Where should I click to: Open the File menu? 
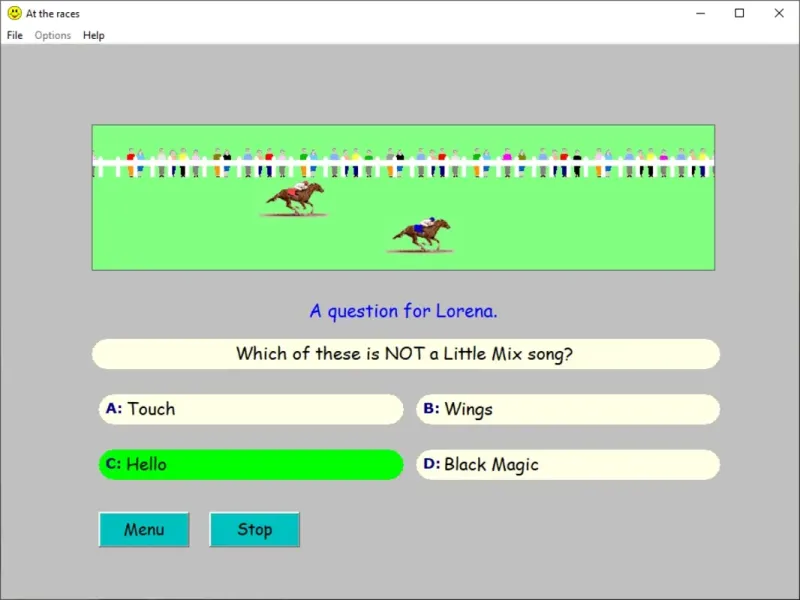pyautogui.click(x=15, y=35)
